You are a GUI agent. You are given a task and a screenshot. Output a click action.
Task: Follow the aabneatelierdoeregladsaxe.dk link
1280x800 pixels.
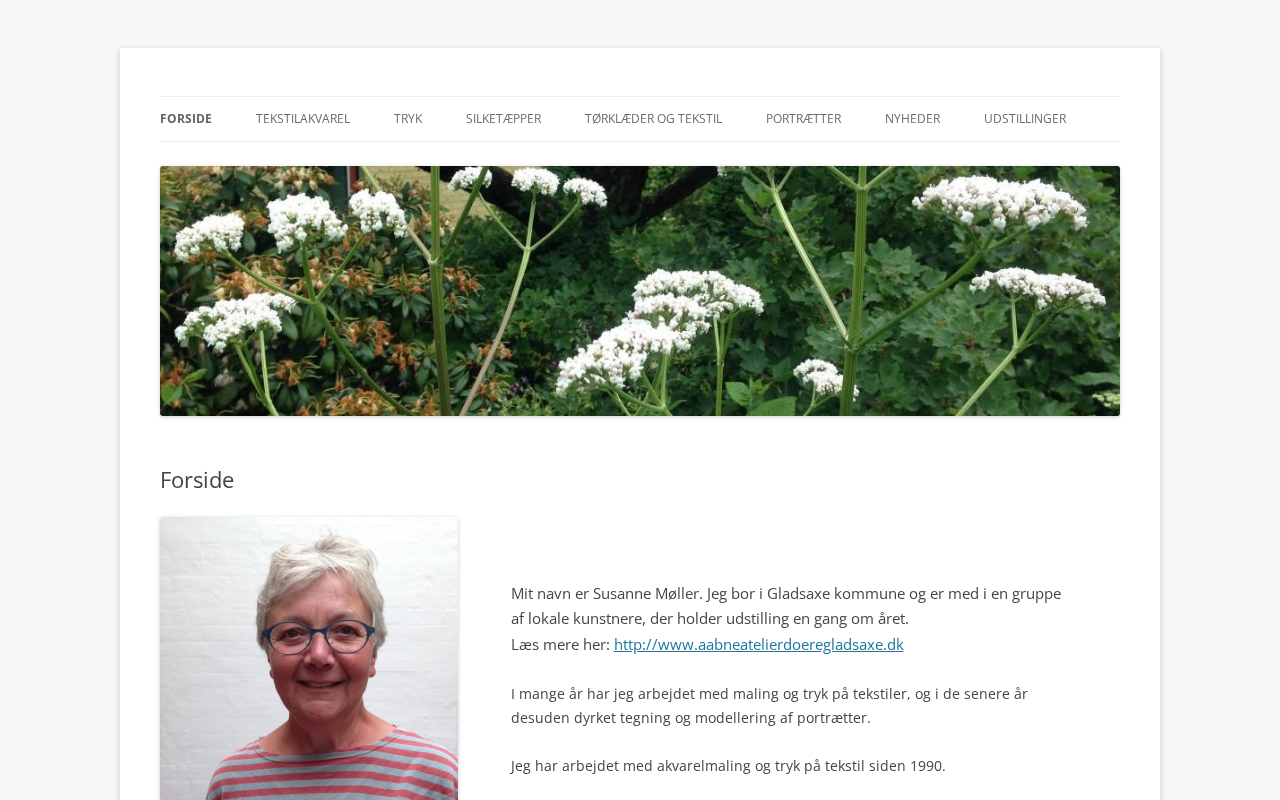point(759,645)
